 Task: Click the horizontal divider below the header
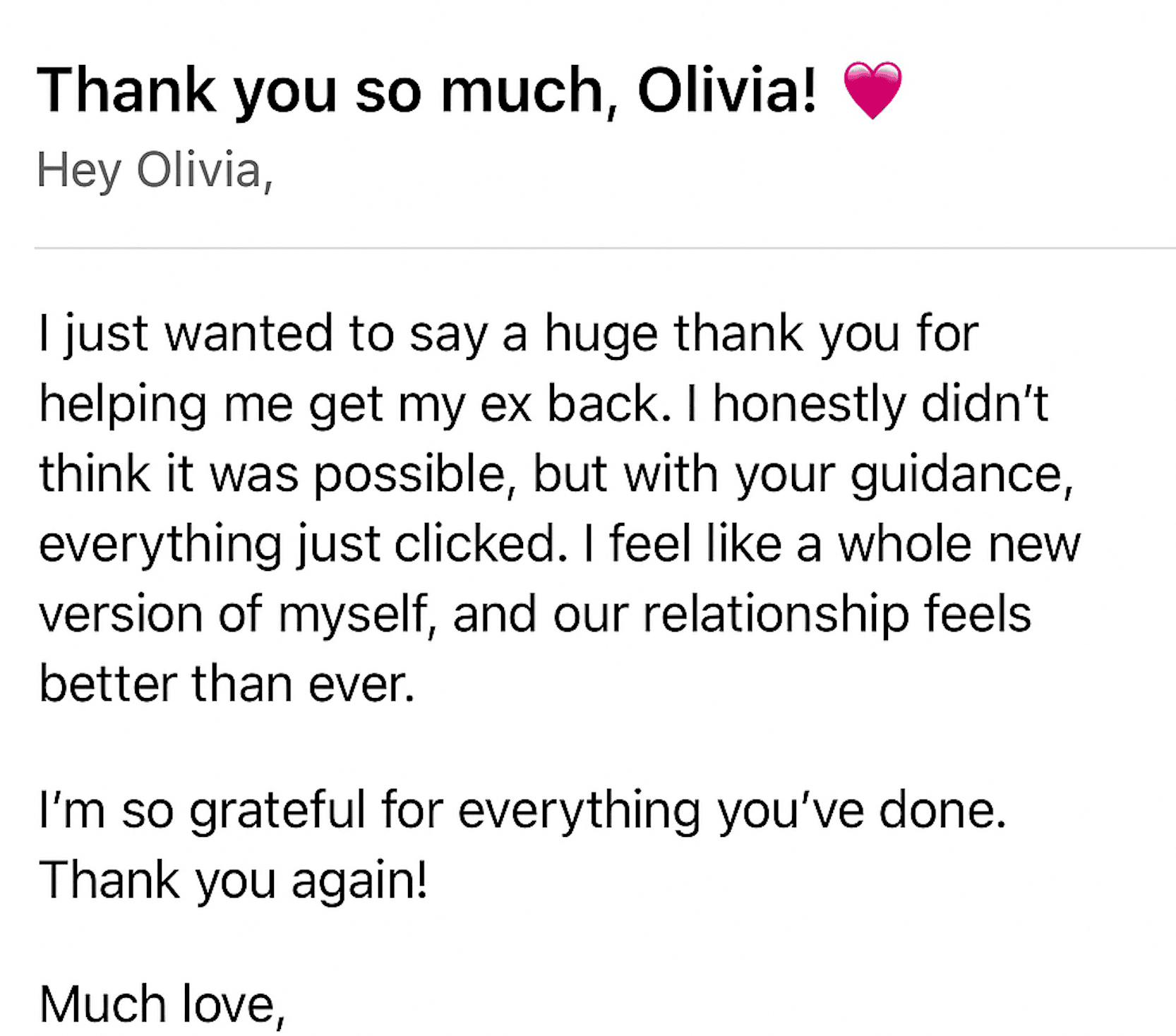tap(605, 248)
